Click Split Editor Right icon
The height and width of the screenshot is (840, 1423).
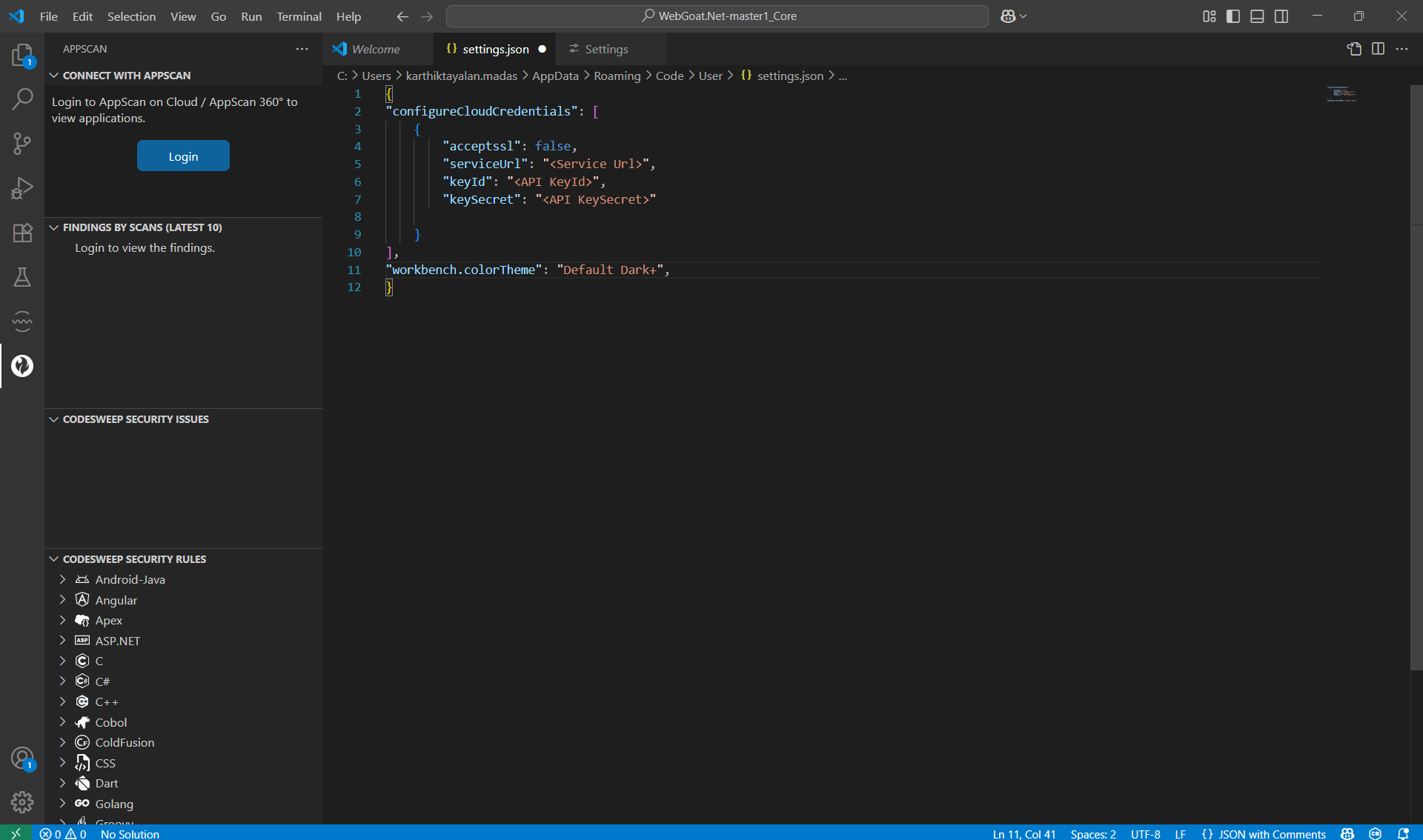point(1378,49)
